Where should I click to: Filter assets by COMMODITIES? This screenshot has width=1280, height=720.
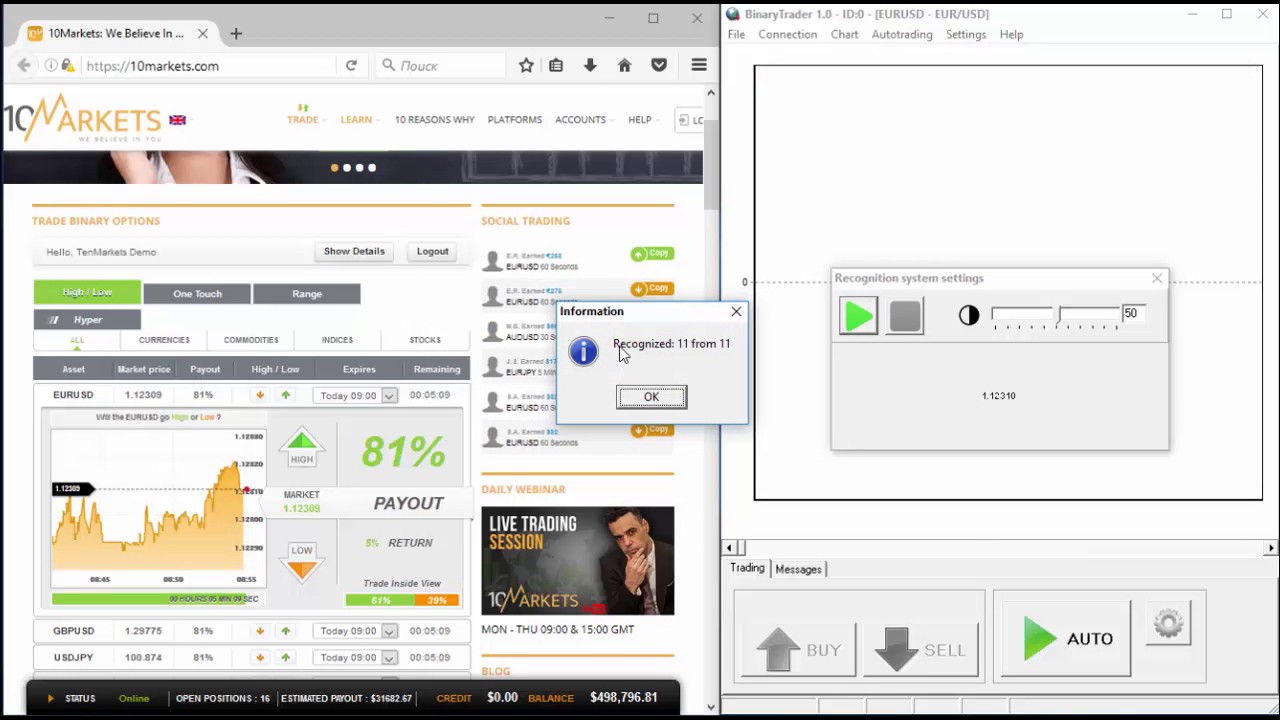(x=251, y=340)
